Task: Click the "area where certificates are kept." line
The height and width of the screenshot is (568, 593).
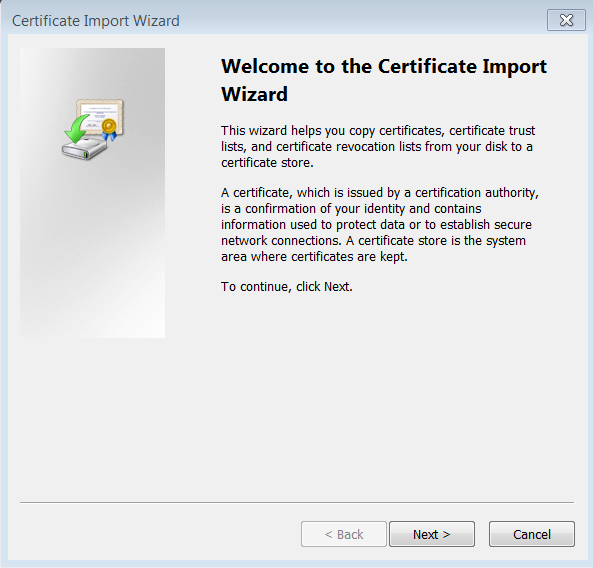Action: point(314,257)
